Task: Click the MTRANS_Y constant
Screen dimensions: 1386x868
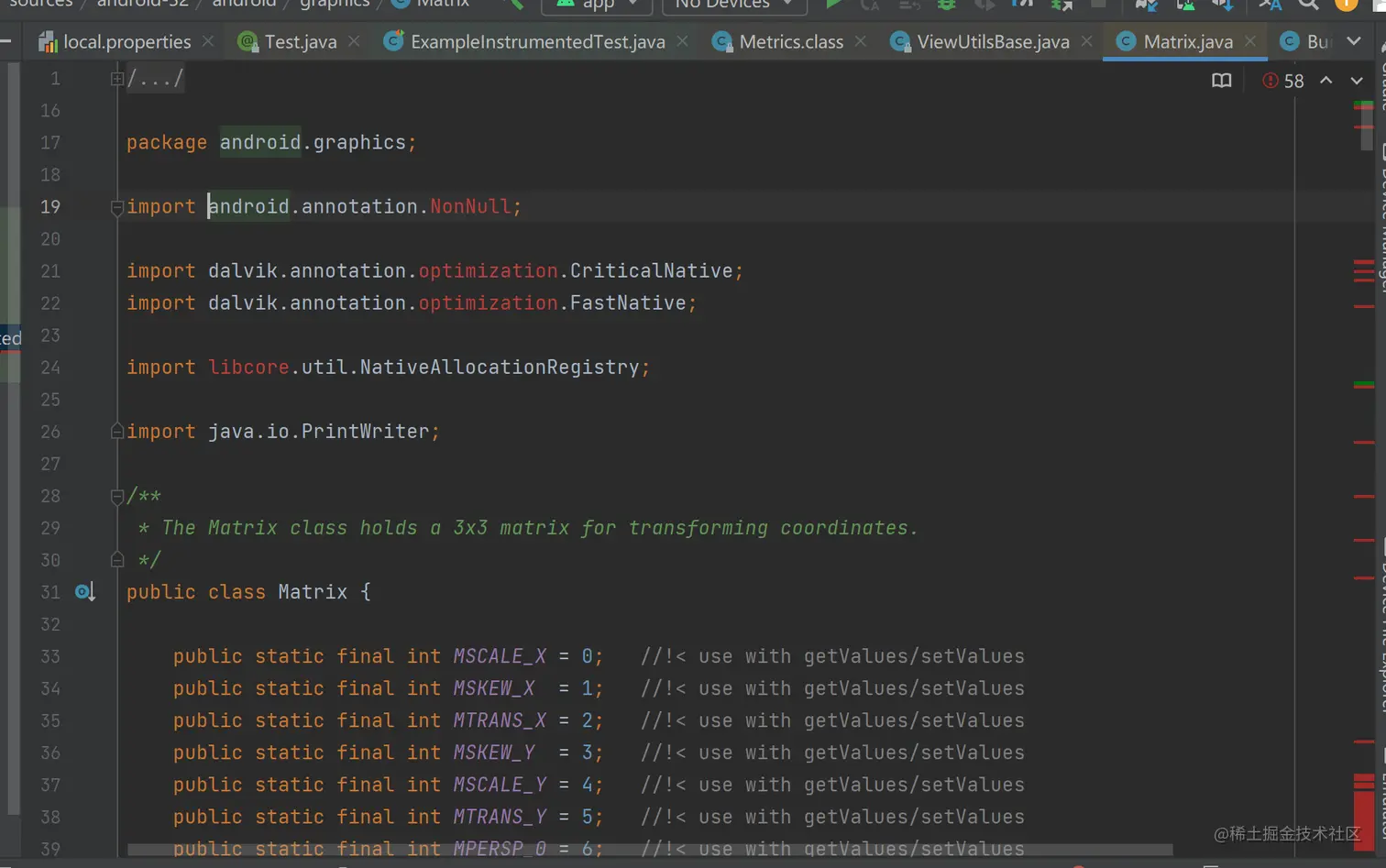Action: point(500,817)
